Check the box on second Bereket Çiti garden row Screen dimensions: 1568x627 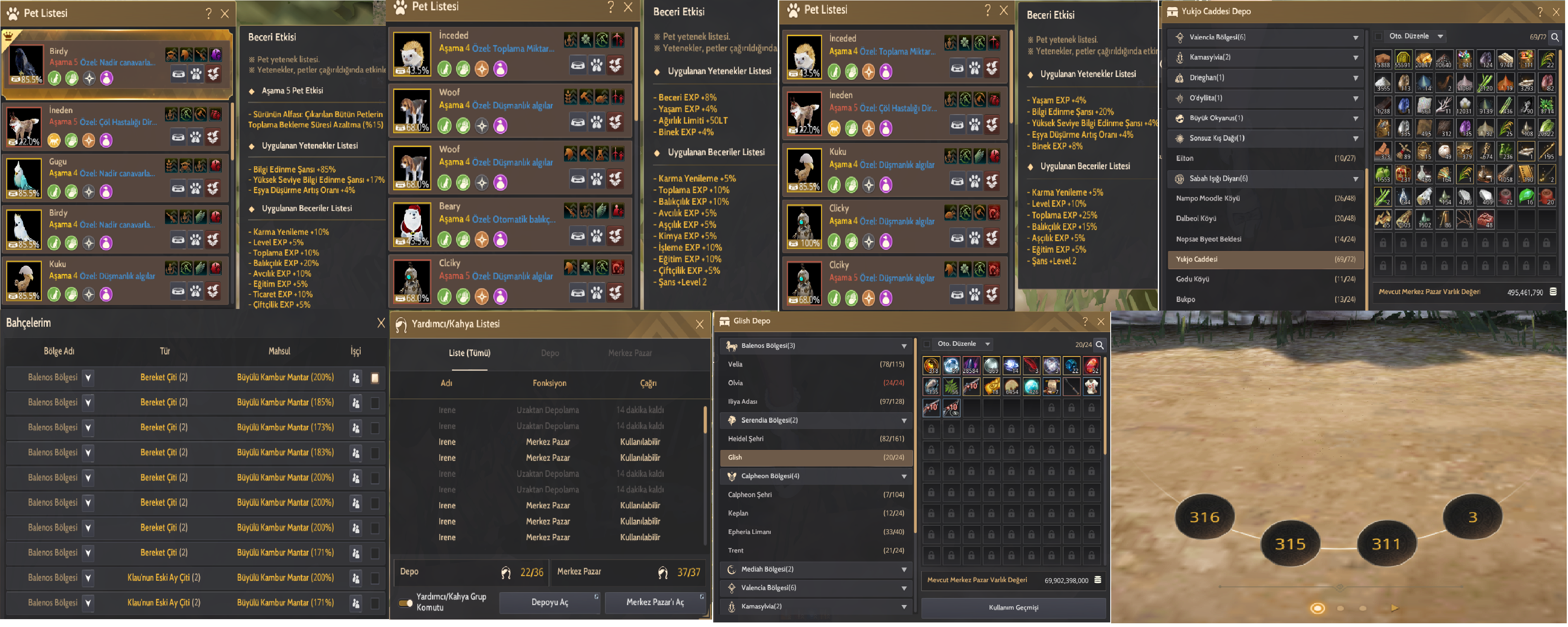coord(375,403)
